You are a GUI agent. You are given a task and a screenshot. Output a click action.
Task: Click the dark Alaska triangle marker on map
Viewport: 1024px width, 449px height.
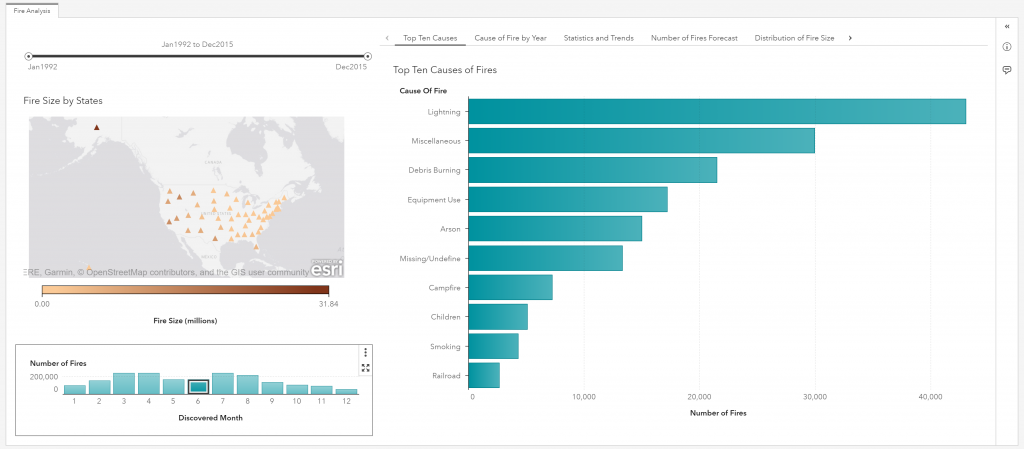pyautogui.click(x=97, y=127)
